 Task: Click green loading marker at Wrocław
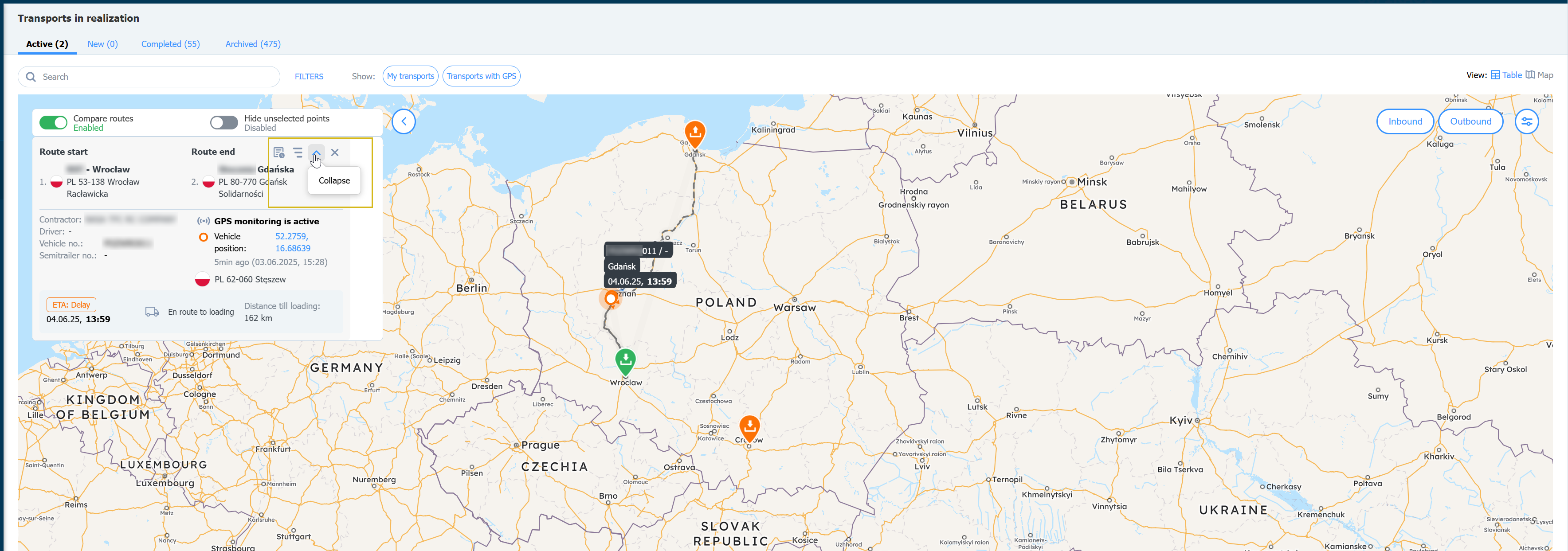coord(625,361)
